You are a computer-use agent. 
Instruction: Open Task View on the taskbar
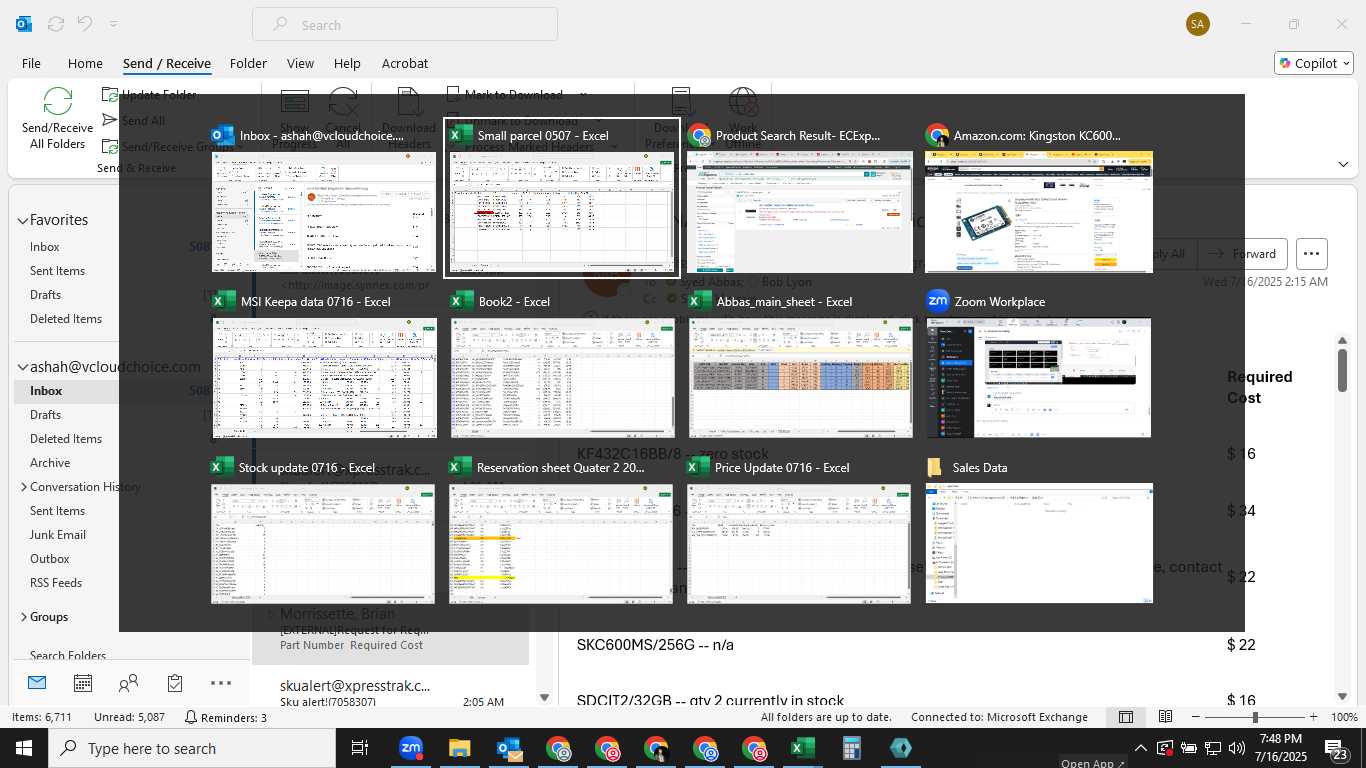coord(360,748)
